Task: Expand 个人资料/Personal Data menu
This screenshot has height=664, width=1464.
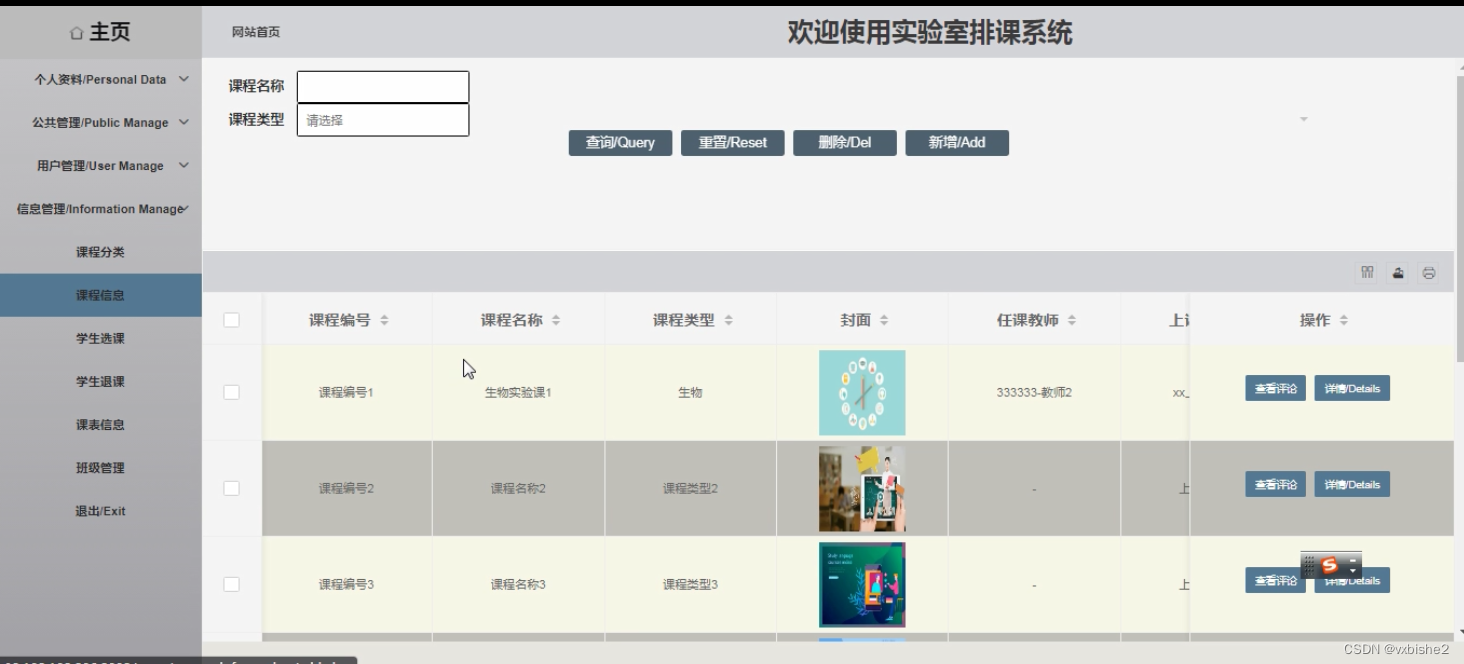Action: tap(101, 79)
